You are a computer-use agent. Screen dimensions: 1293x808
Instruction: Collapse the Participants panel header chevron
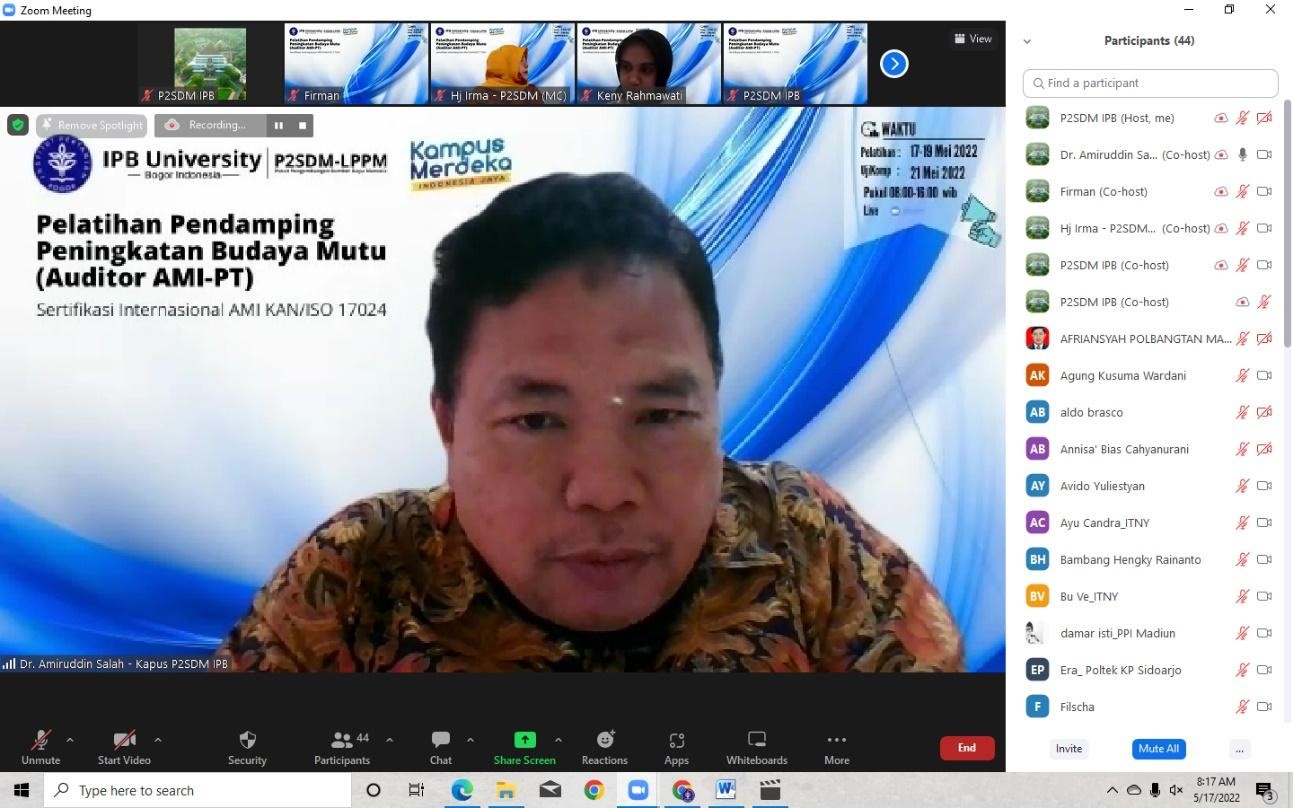coord(1027,41)
